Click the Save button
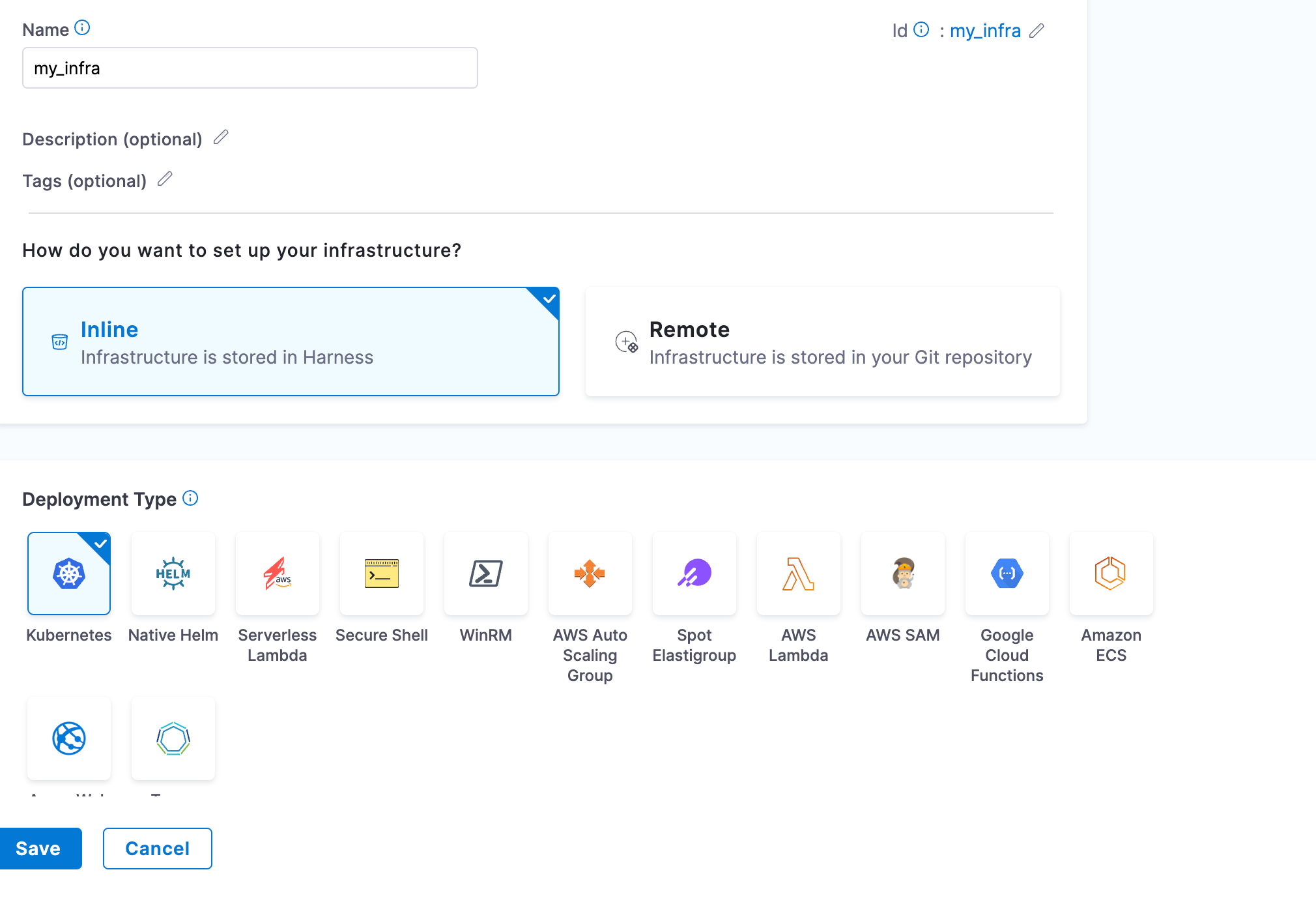Screen dimensions: 1316x902 [x=39, y=849]
